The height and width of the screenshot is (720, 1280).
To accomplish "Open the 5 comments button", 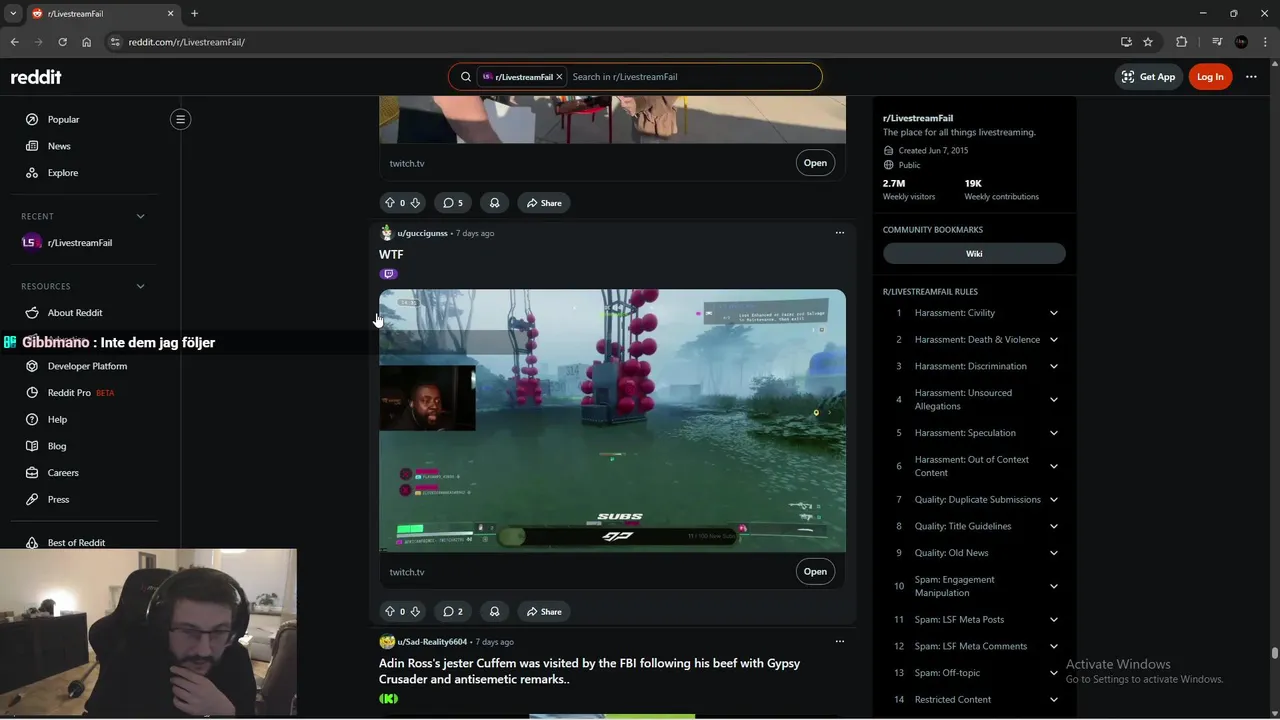I will 453,203.
